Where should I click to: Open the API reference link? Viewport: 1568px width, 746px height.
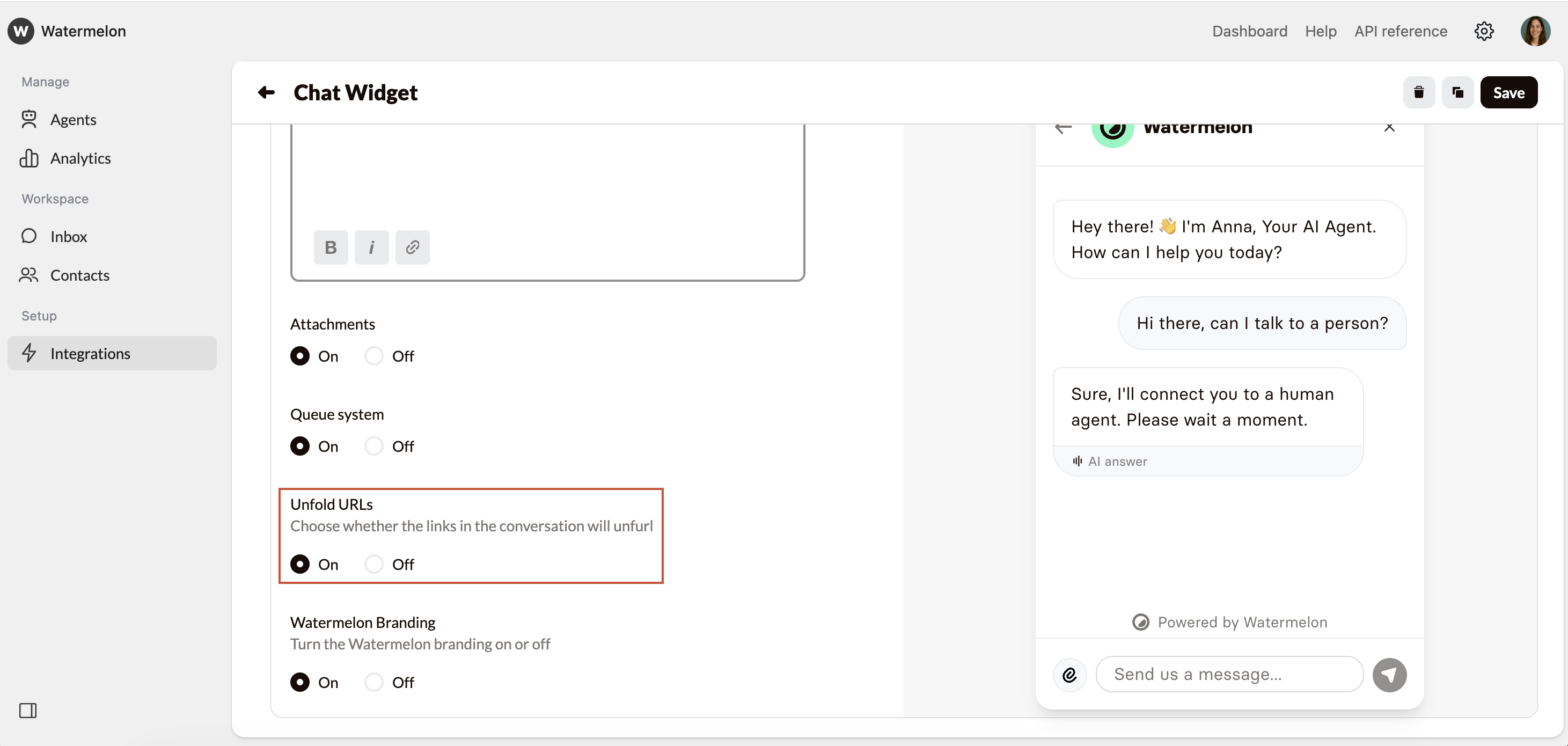click(1401, 31)
